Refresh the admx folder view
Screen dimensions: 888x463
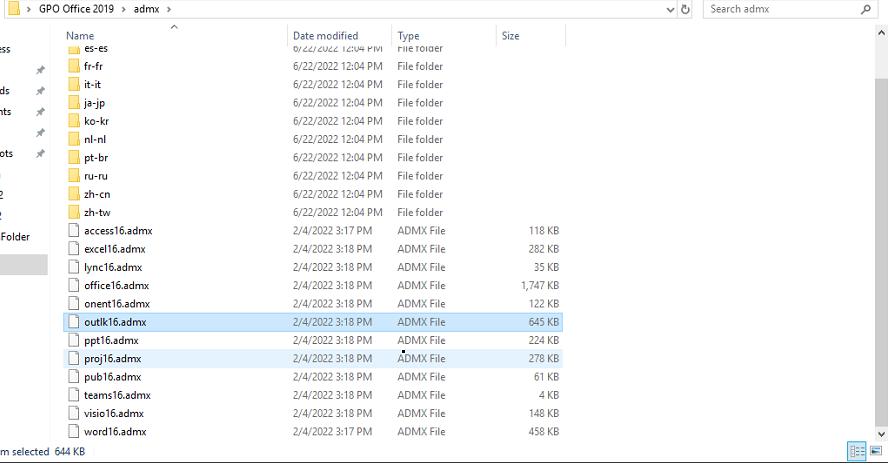tap(685, 9)
